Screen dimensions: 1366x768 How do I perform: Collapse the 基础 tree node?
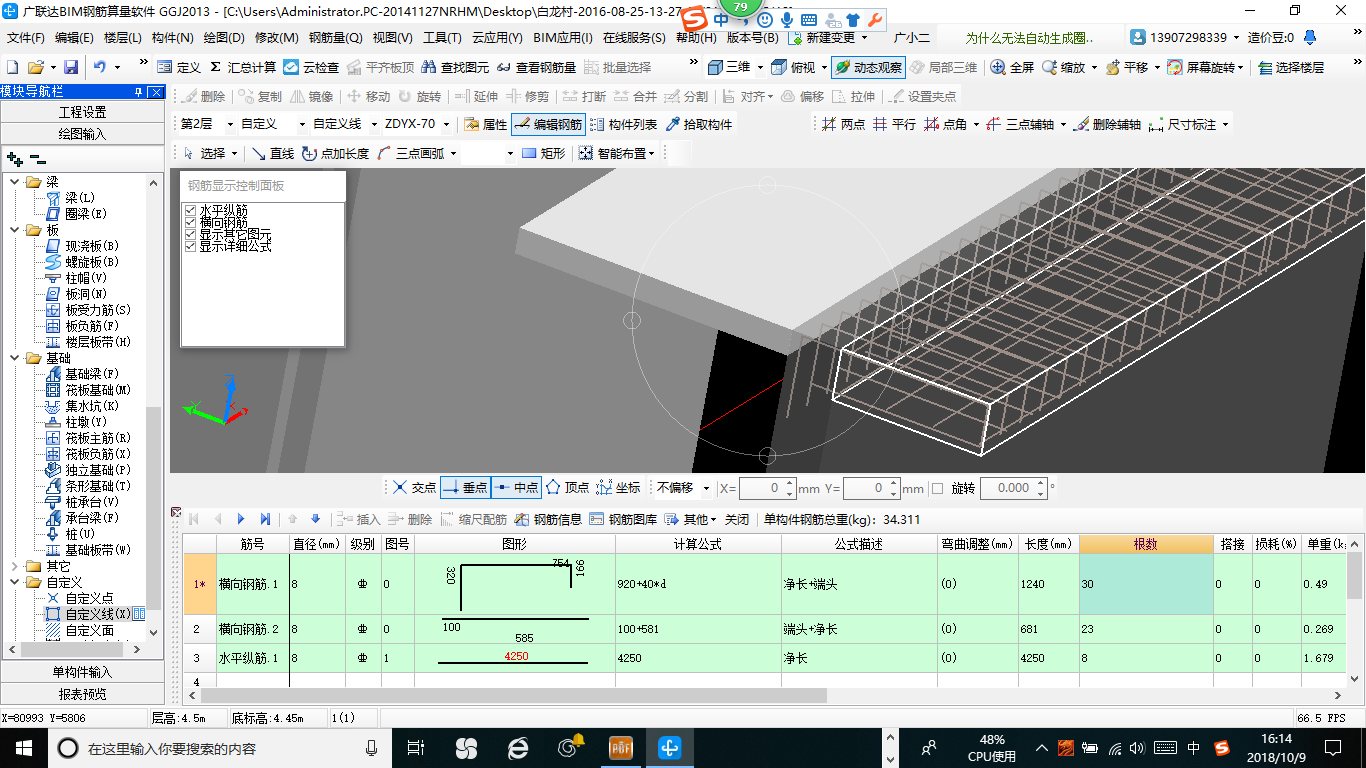click(x=14, y=358)
